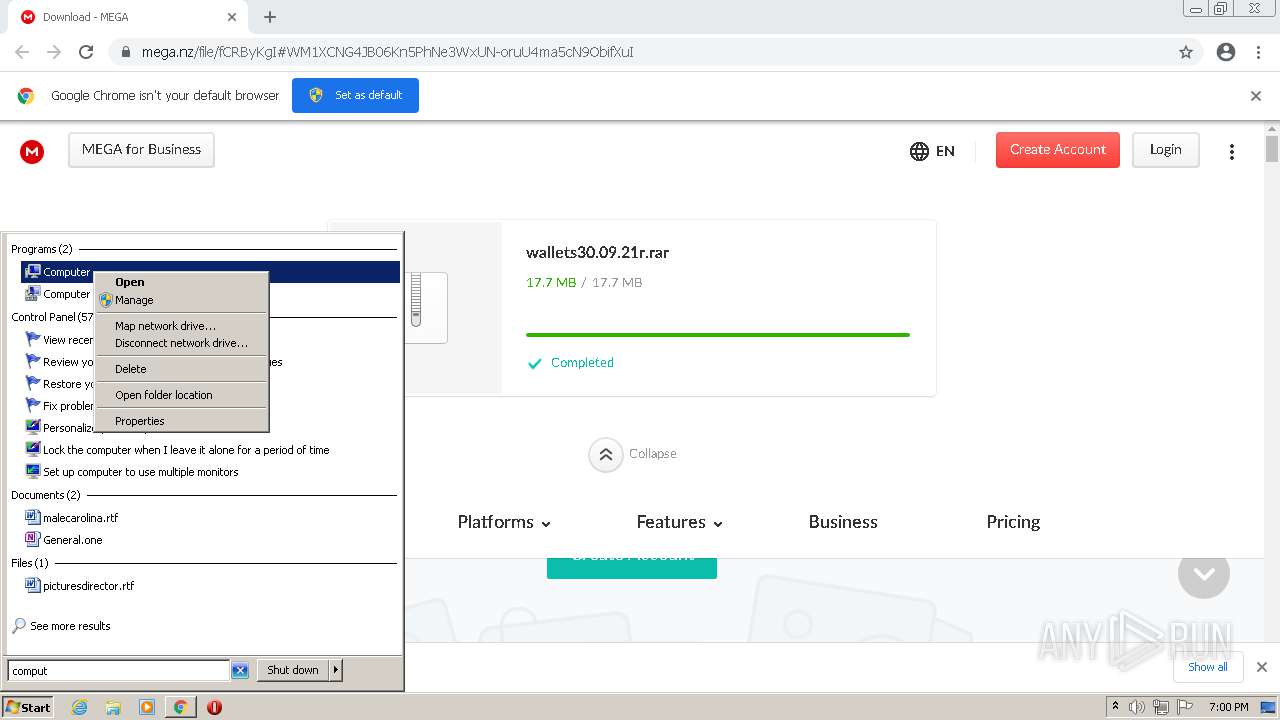Open the MEGA three-dot menu

pyautogui.click(x=1232, y=151)
